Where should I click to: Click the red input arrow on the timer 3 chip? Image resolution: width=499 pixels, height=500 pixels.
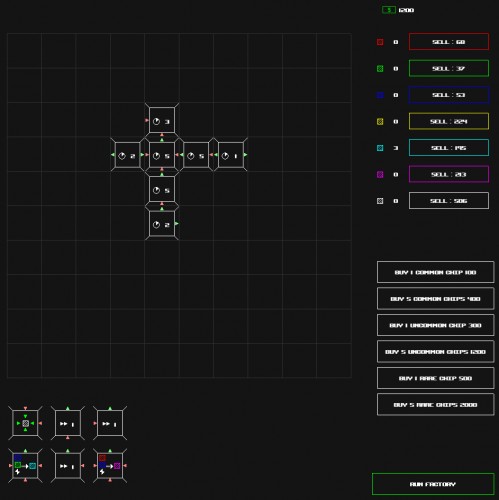(x=147, y=120)
